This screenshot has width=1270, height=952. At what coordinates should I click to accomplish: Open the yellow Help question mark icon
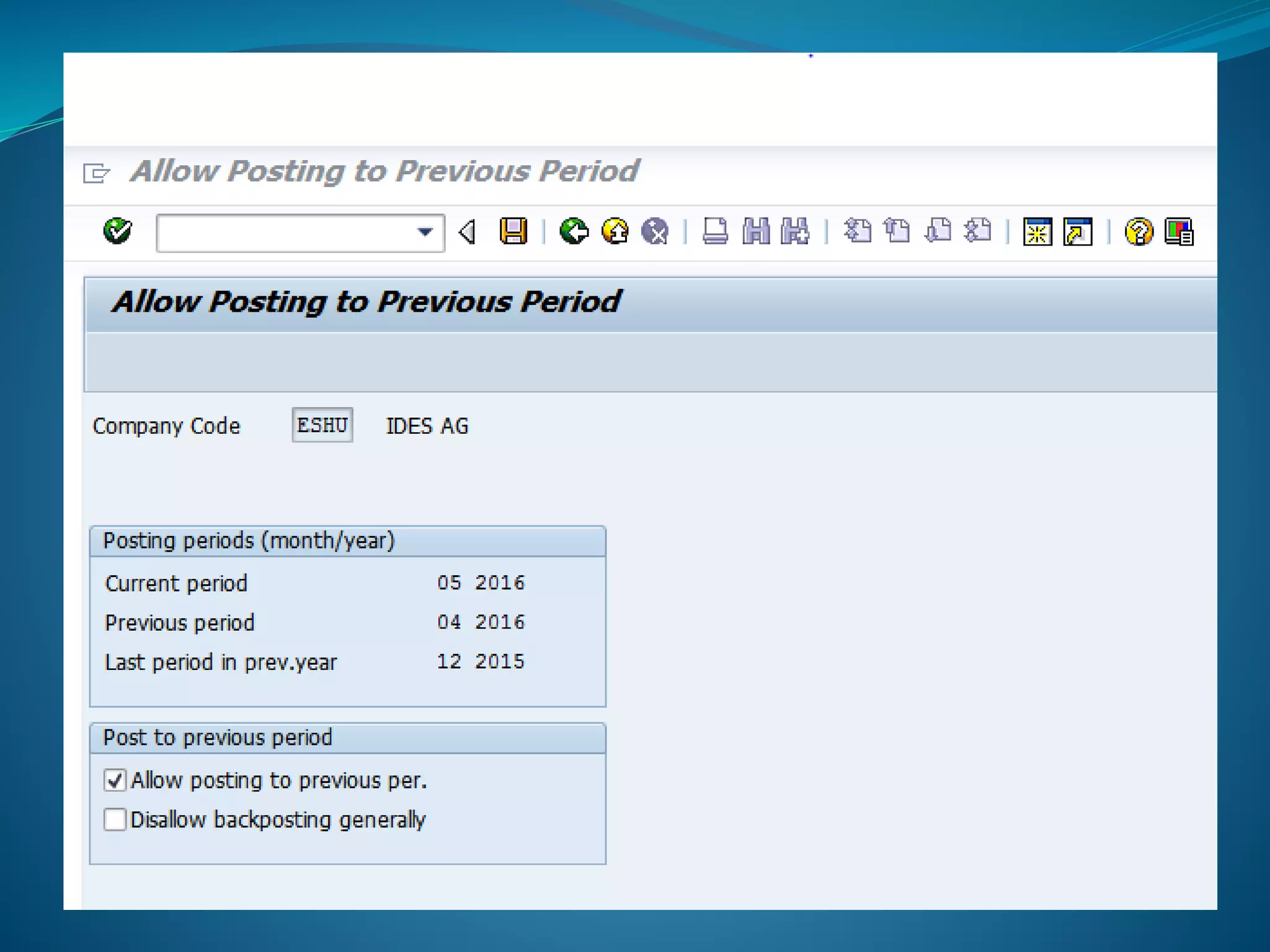point(1139,232)
